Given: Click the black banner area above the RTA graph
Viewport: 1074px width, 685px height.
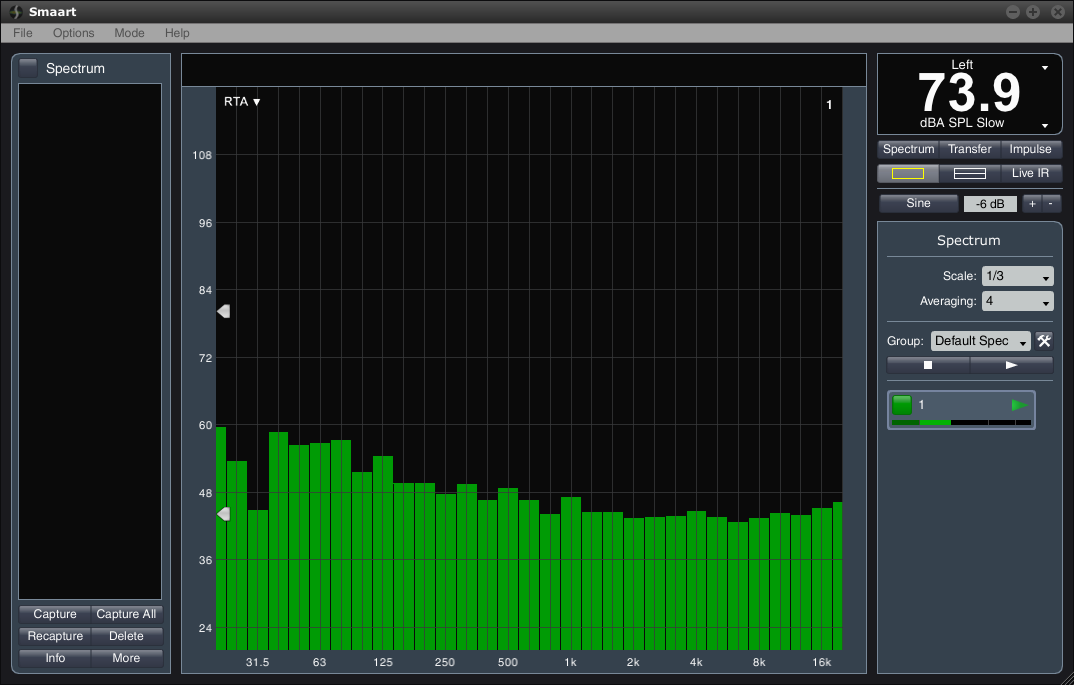Looking at the screenshot, I should pos(523,70).
